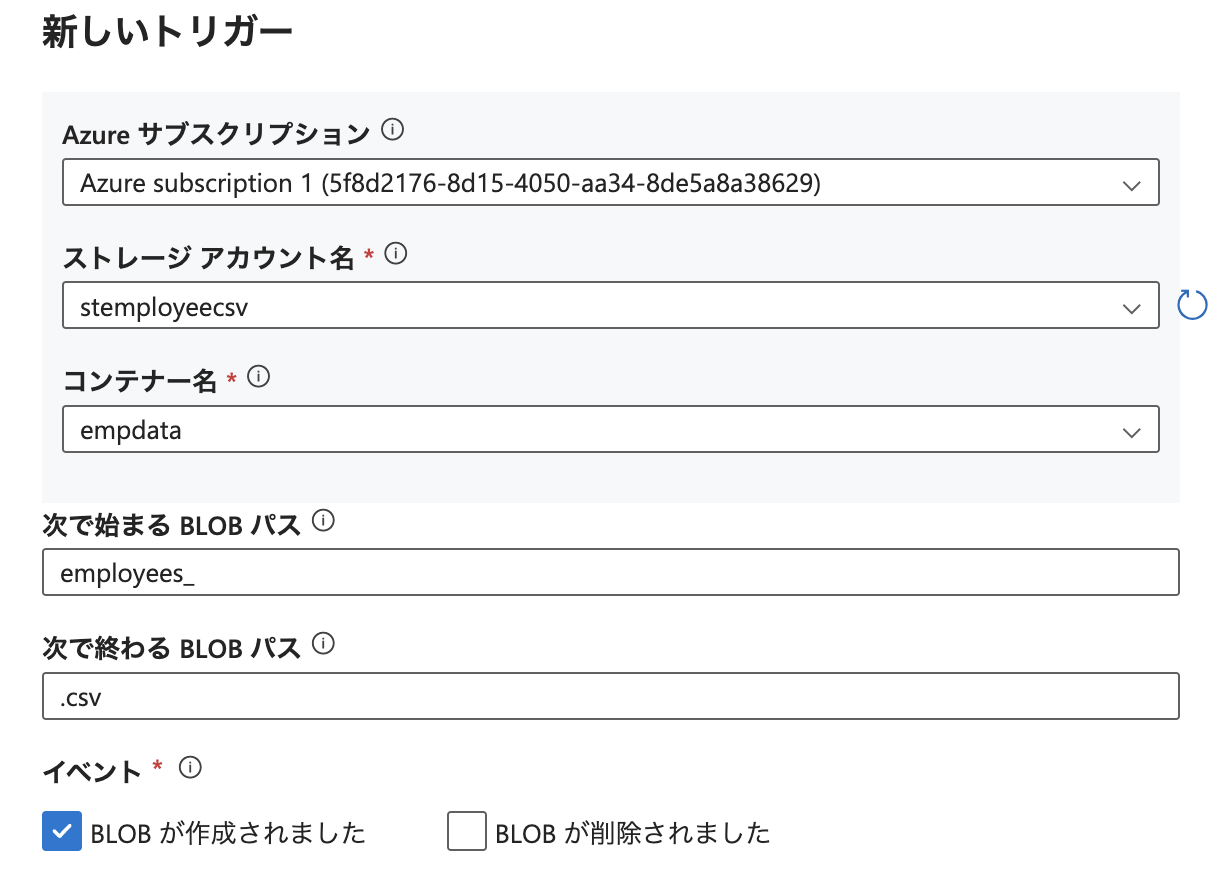
Task: Enable BLOB が削除されました
Action: pos(466,831)
